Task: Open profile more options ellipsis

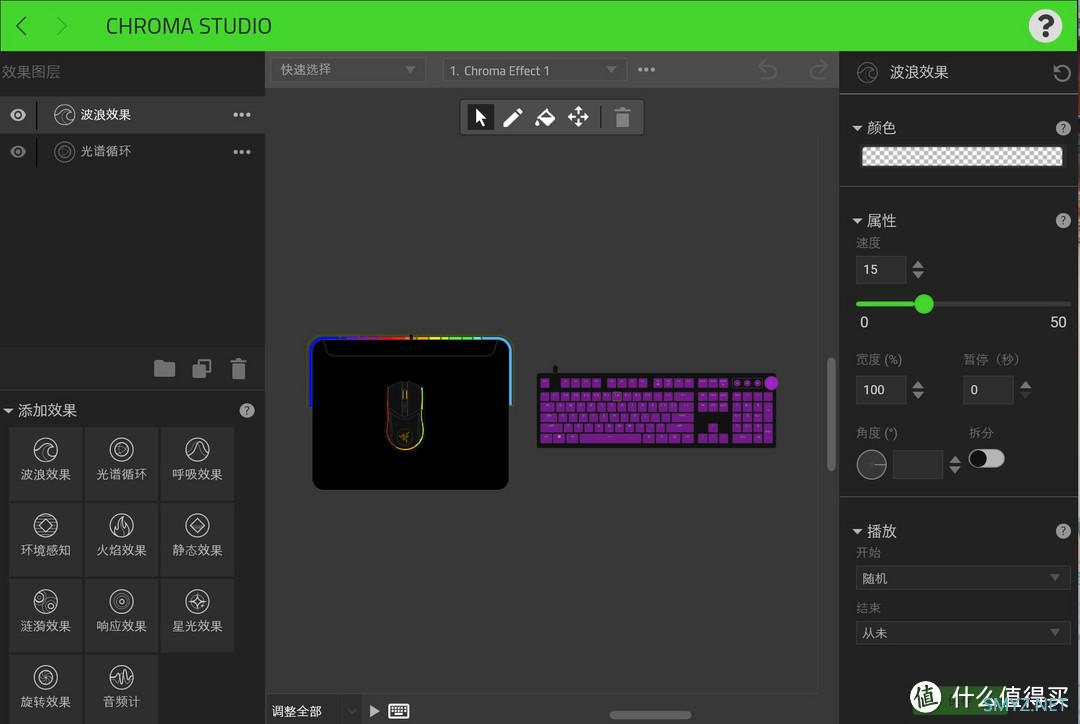Action: (x=646, y=70)
